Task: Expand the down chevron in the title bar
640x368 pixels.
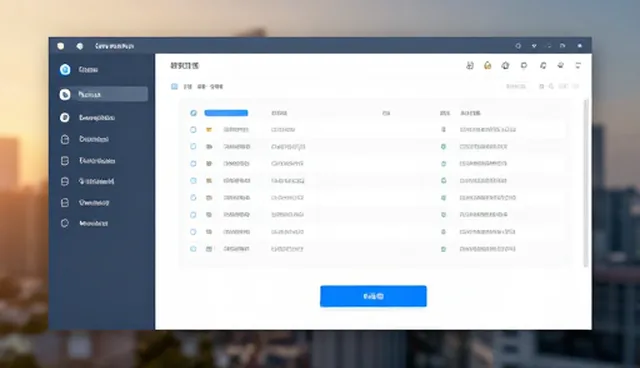Action: (534, 46)
